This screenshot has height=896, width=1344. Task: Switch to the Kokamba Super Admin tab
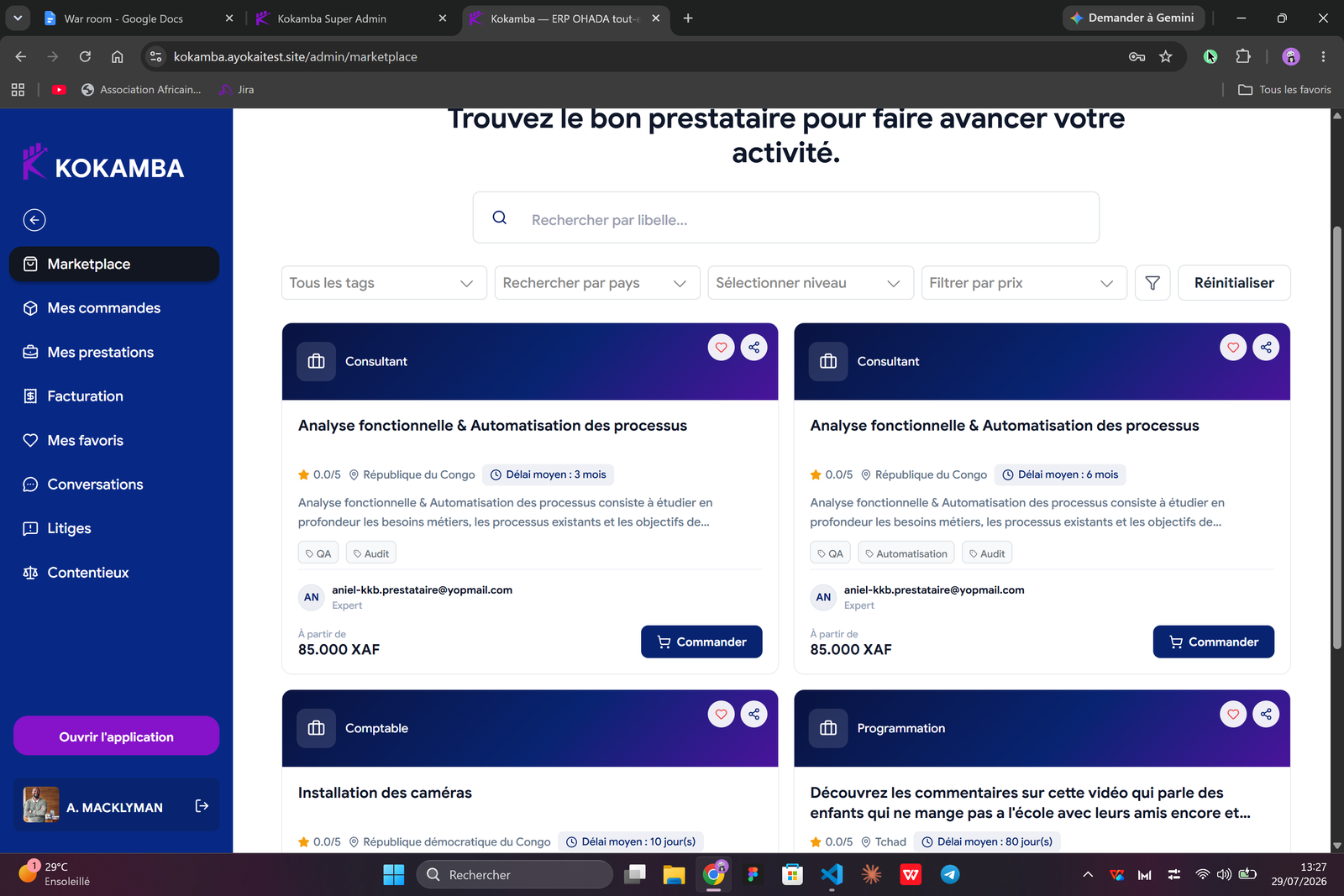click(x=353, y=18)
